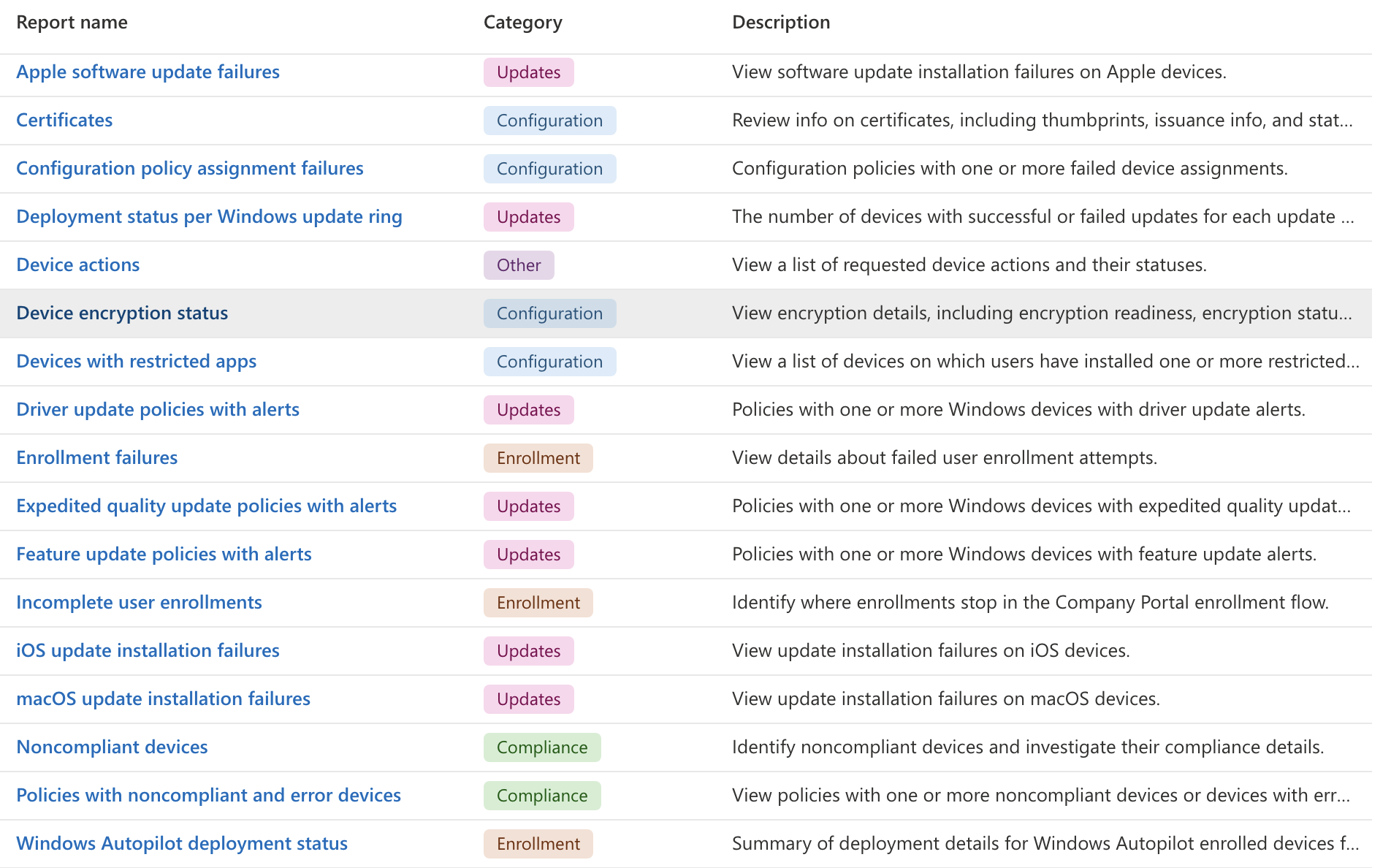Image resolution: width=1391 pixels, height=868 pixels.
Task: Open the Incomplete user enrollments report
Action: pyautogui.click(x=140, y=602)
